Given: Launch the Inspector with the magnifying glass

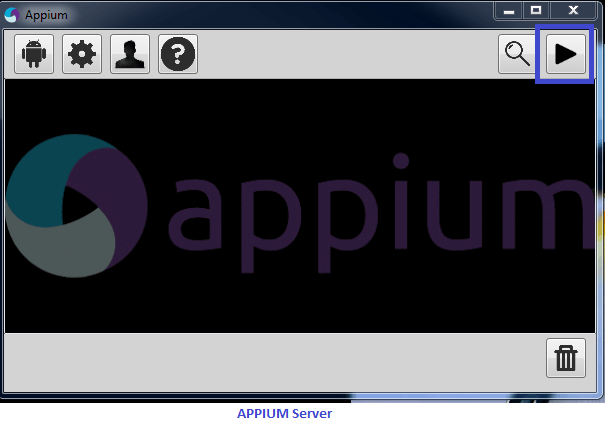Looking at the screenshot, I should [x=517, y=54].
